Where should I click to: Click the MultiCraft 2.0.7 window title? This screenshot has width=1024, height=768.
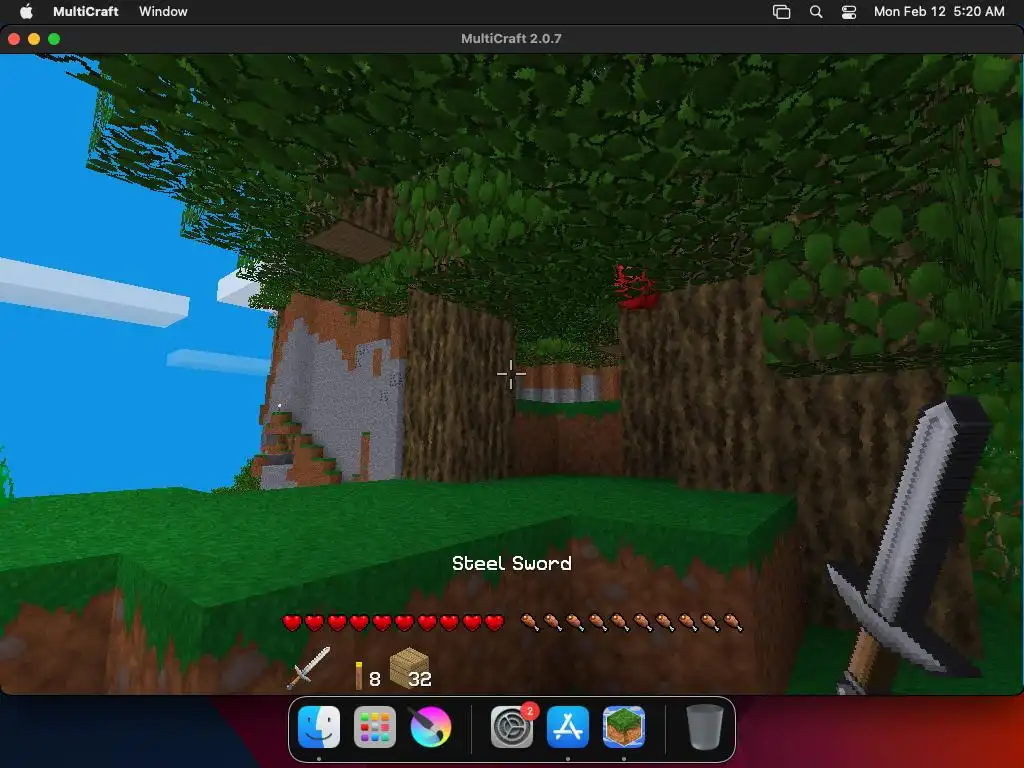tap(511, 39)
